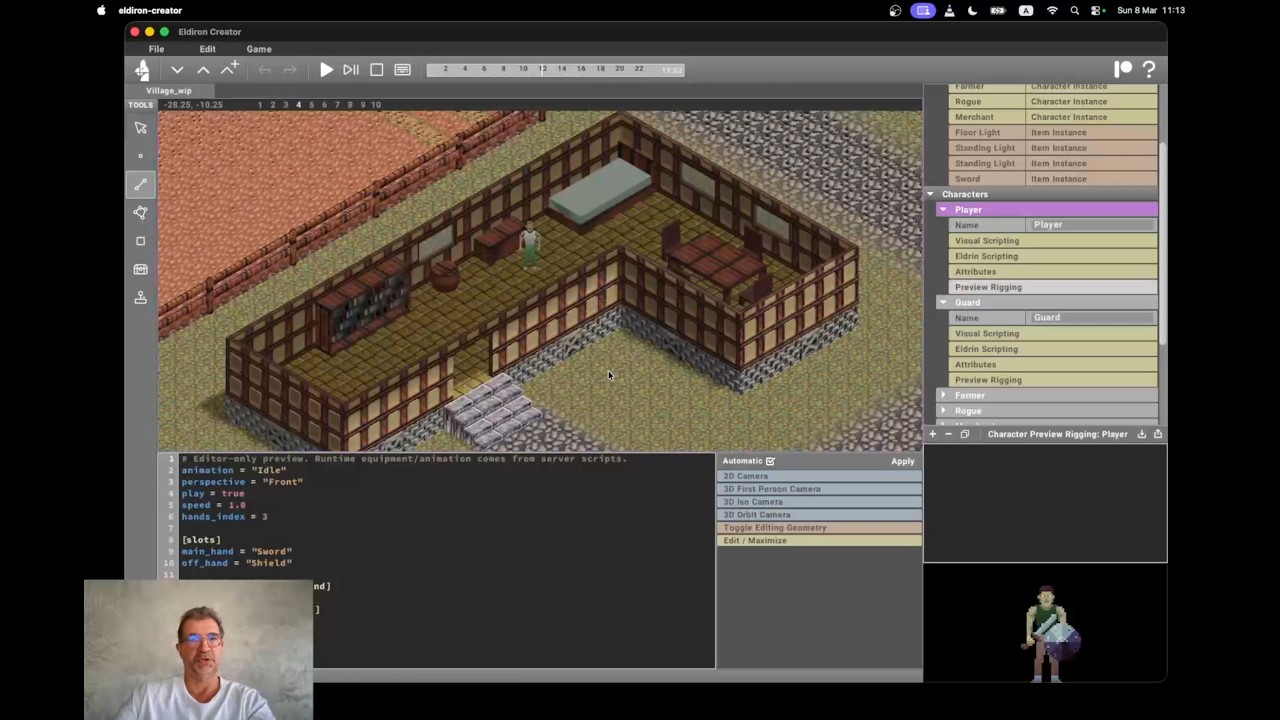Select 3D First Person Camera option
The height and width of the screenshot is (720, 1280).
820,489
